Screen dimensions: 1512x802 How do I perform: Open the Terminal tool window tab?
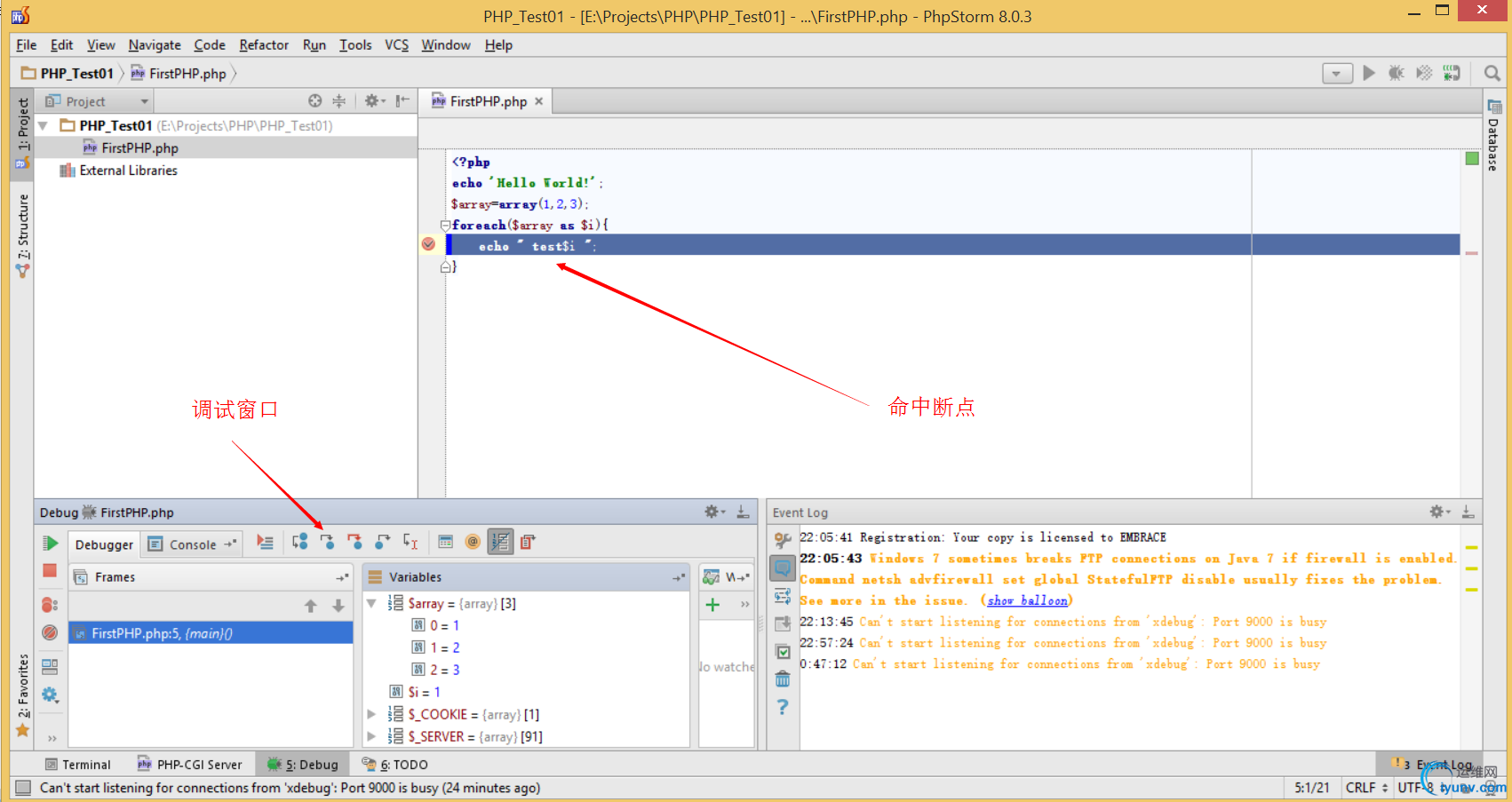pos(77,765)
